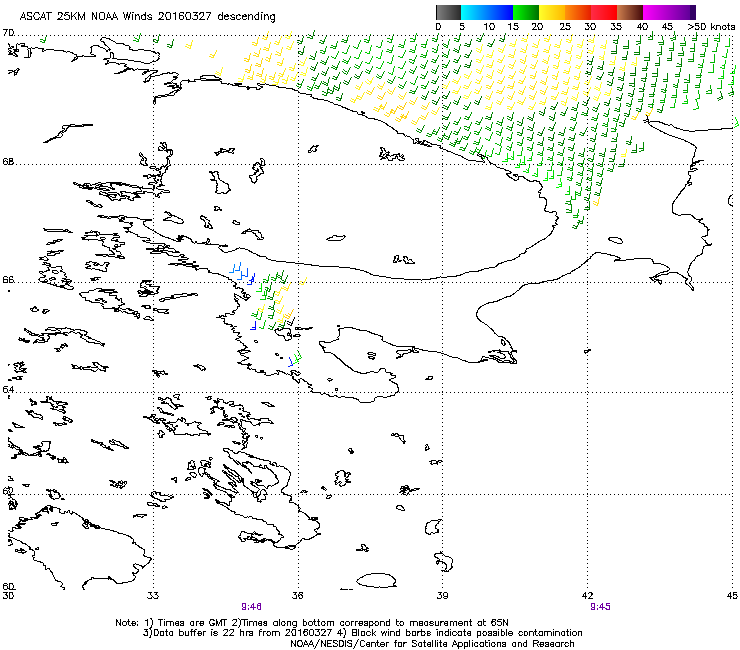740x650 pixels.
Task: Click the cyan-blue 5-15 knots legend segment
Action: point(487,12)
